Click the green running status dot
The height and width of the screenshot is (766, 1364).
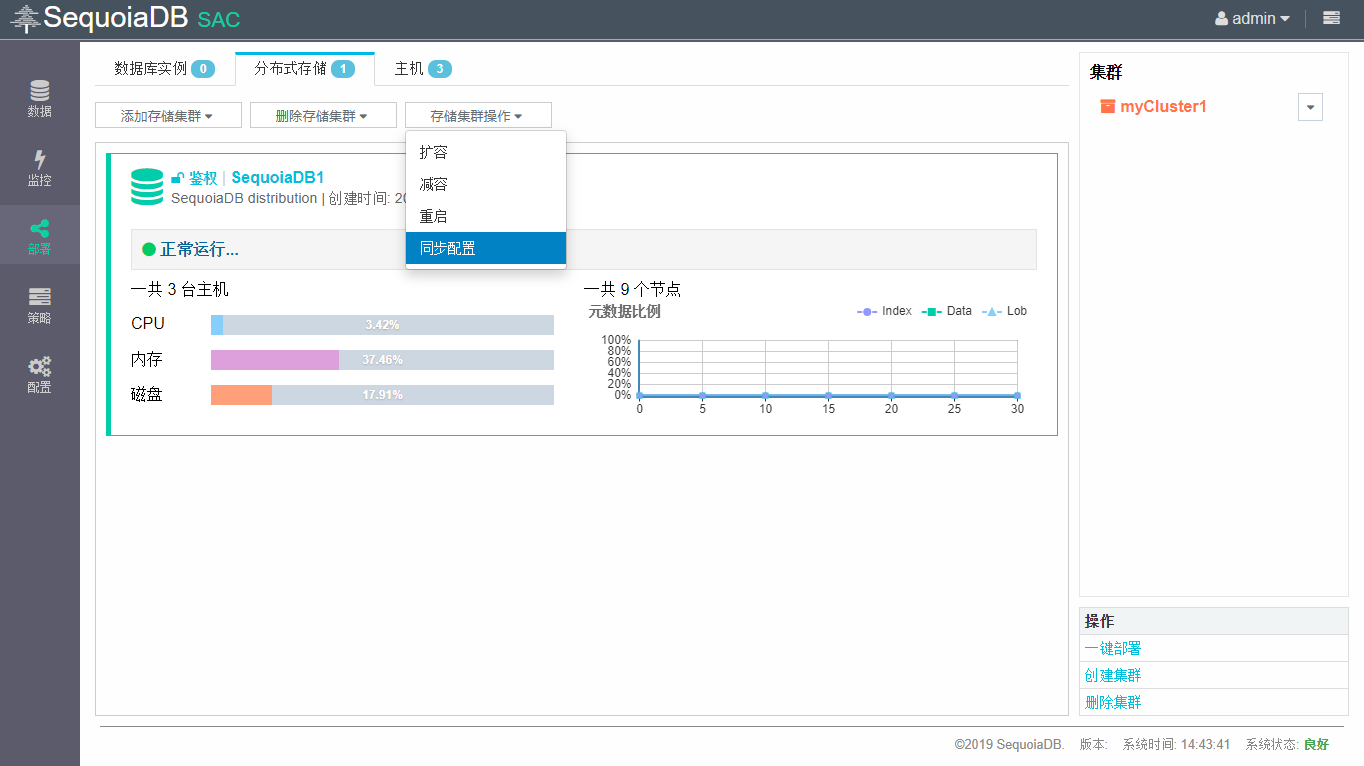coord(149,249)
